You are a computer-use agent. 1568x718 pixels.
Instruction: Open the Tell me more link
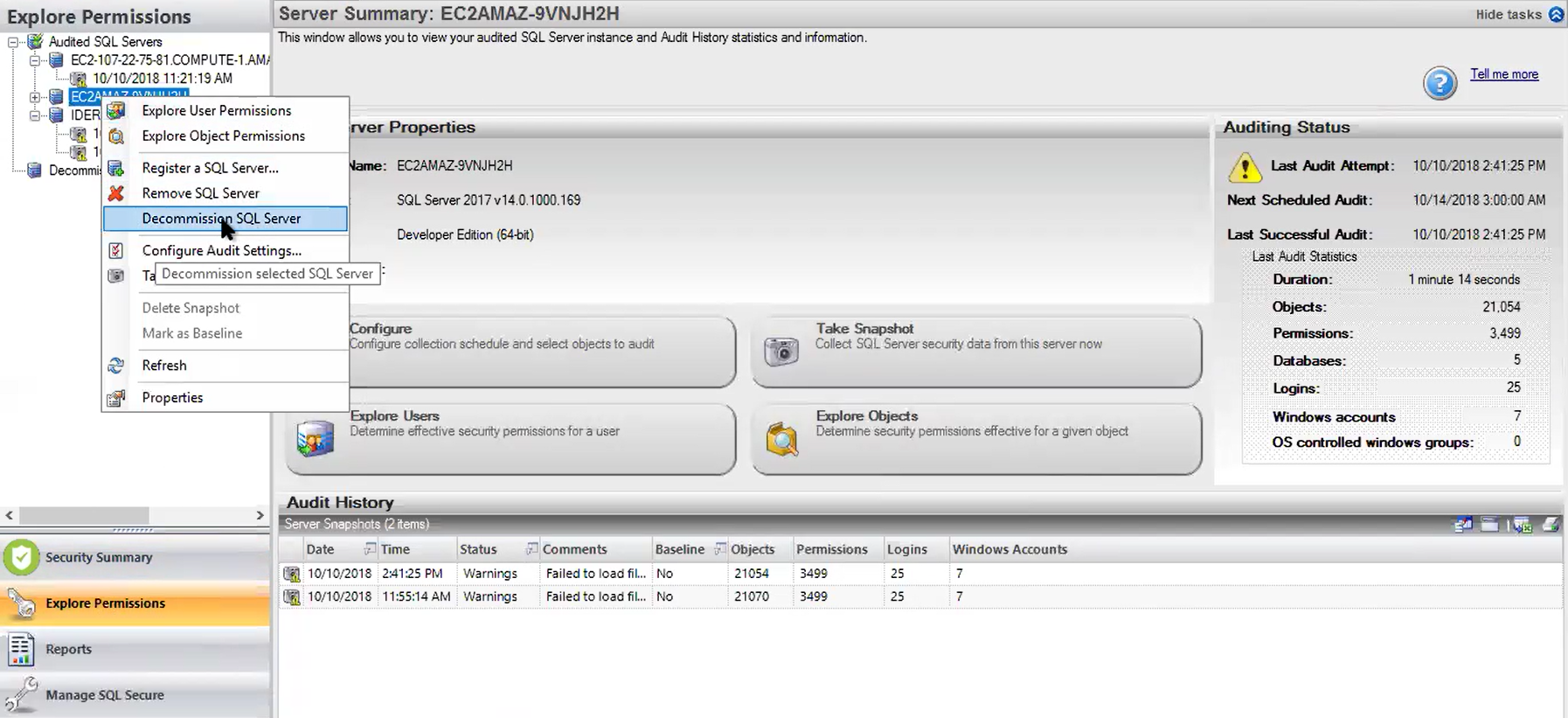pyautogui.click(x=1504, y=74)
